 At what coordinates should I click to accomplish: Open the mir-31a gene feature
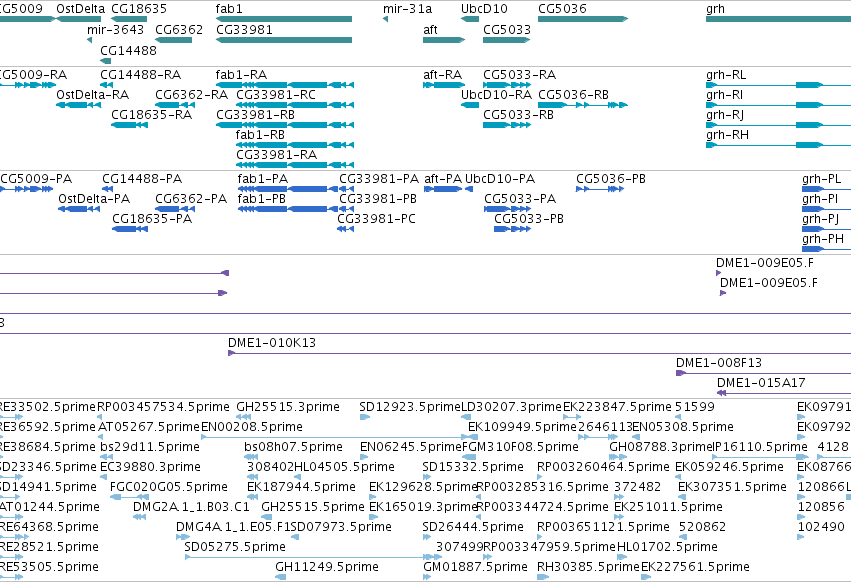[385, 19]
